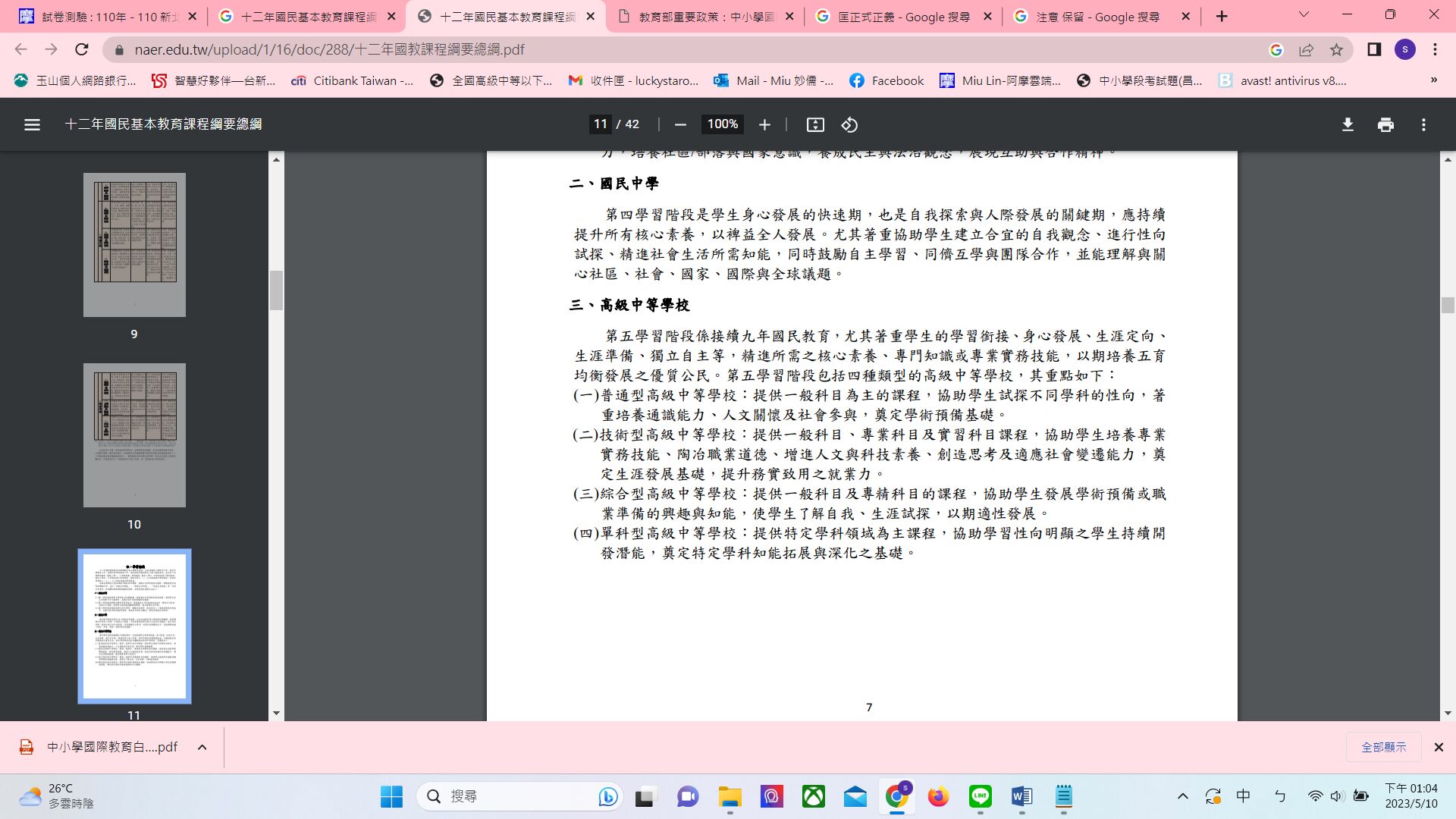This screenshot has height=819, width=1456.
Task: Click the thumbnail sidebar scrollbar handle
Action: (x=276, y=290)
